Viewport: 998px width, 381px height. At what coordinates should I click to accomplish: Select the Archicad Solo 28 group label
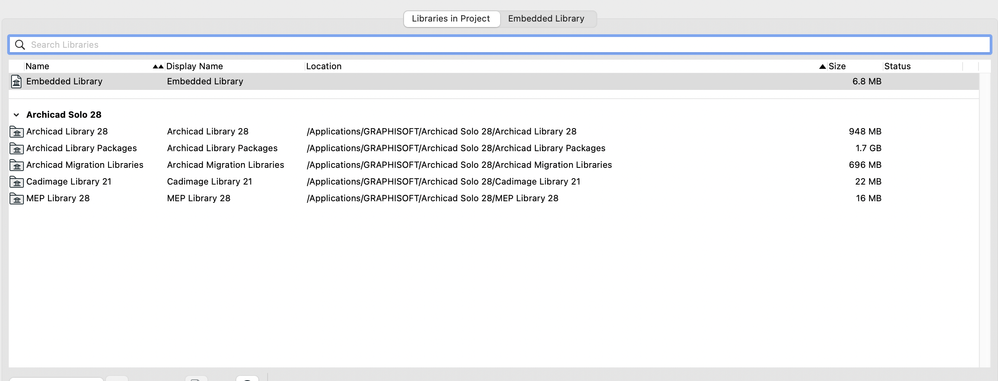(64, 115)
